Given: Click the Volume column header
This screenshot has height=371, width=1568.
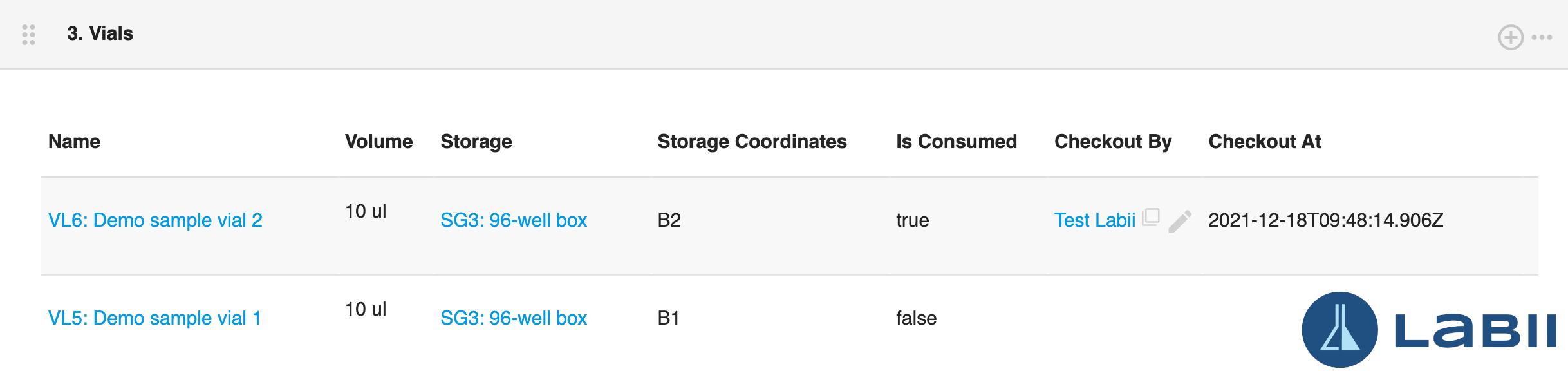Looking at the screenshot, I should click(x=378, y=142).
